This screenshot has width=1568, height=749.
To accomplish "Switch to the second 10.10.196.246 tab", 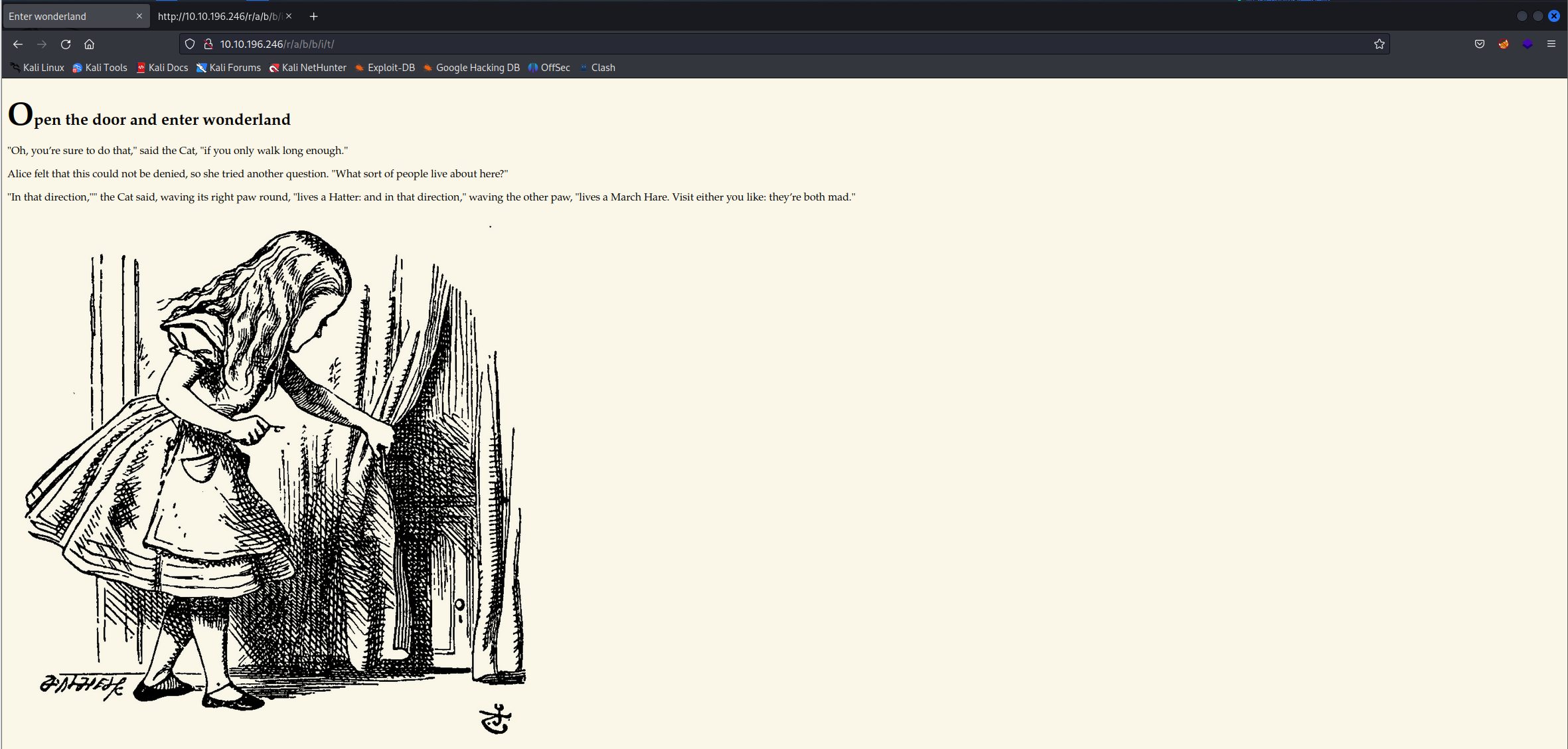I will click(219, 16).
